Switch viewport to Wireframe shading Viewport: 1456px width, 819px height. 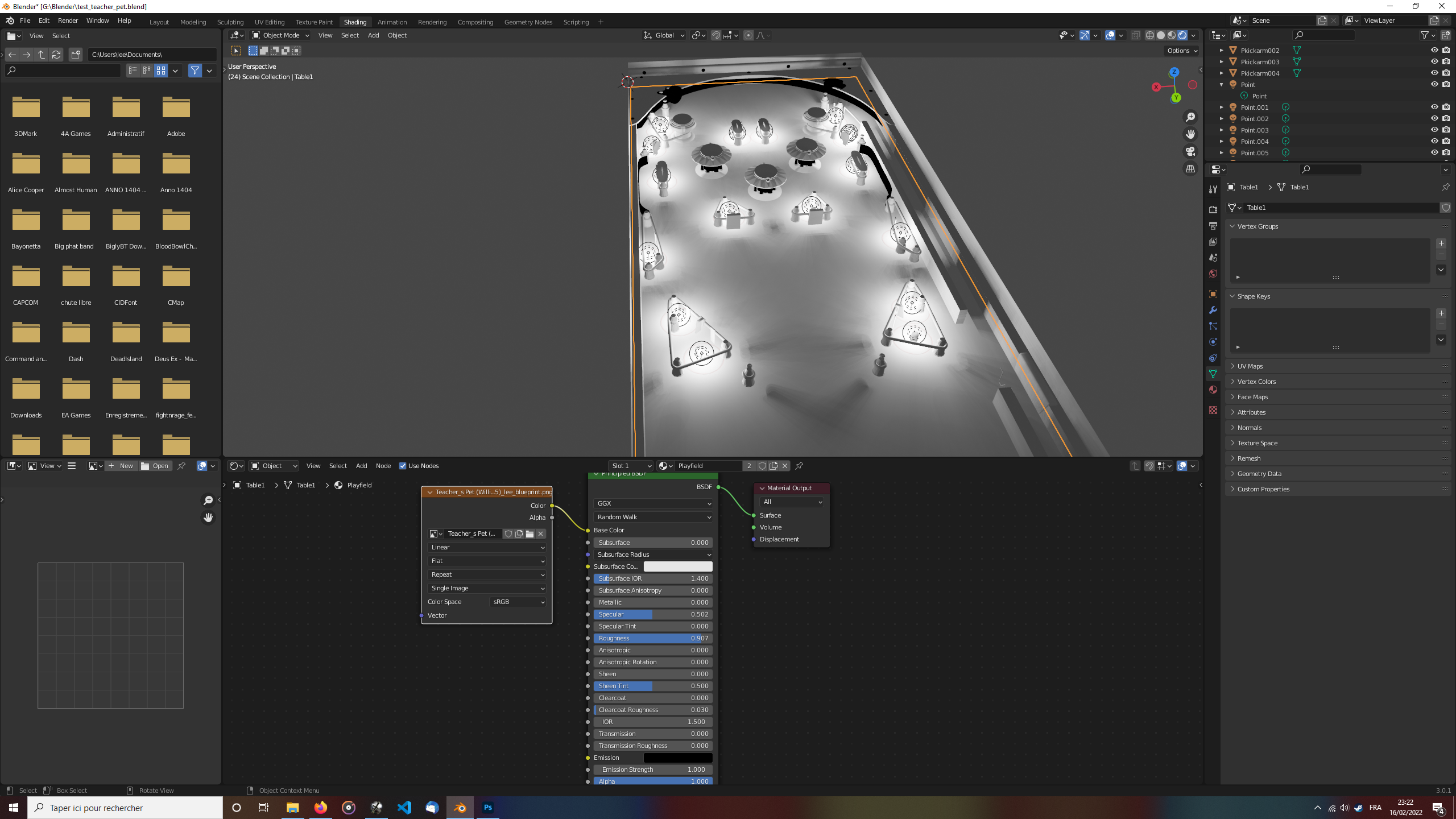point(1149,35)
